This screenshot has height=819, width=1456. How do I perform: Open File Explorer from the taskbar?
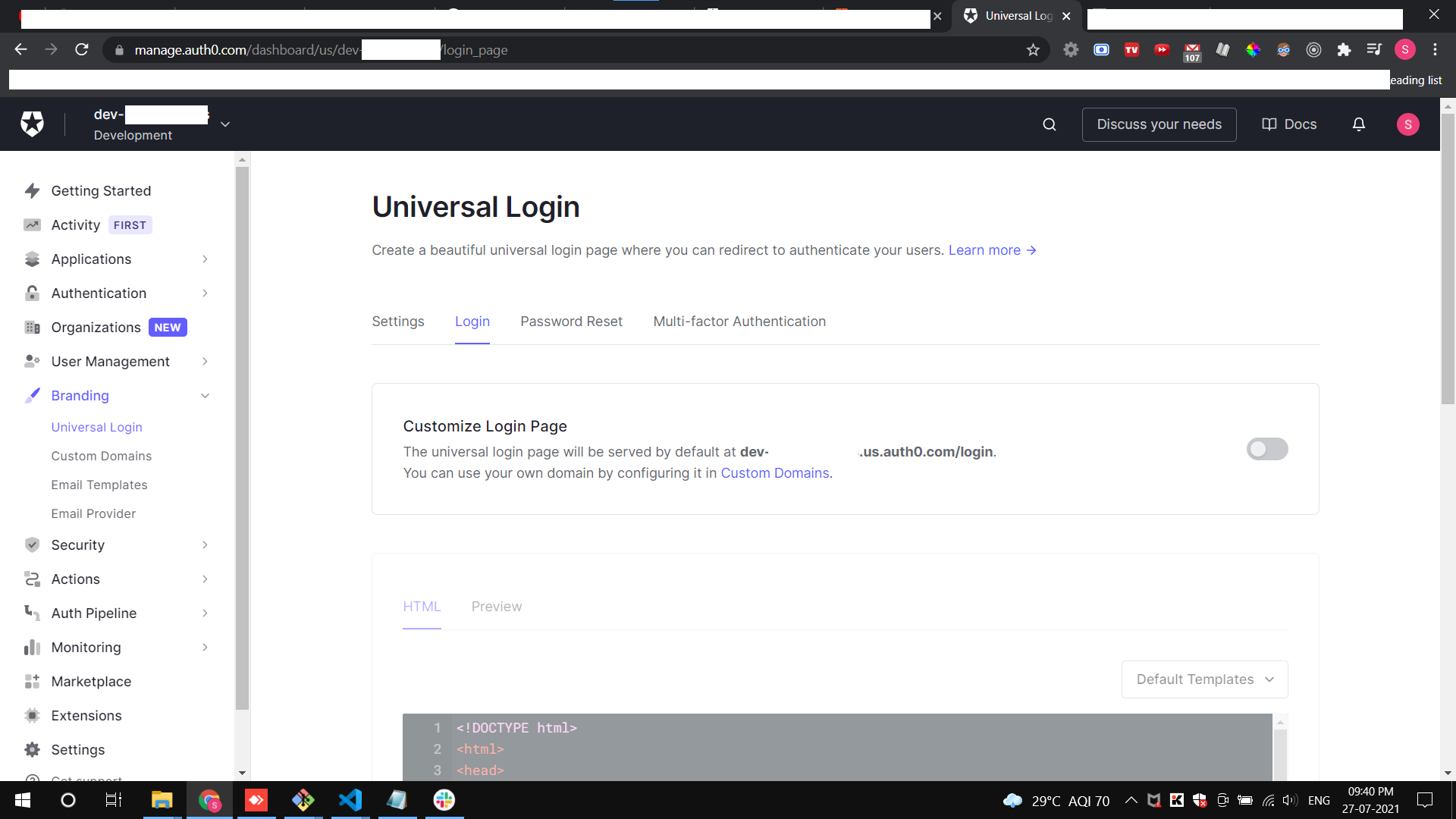pos(162,800)
